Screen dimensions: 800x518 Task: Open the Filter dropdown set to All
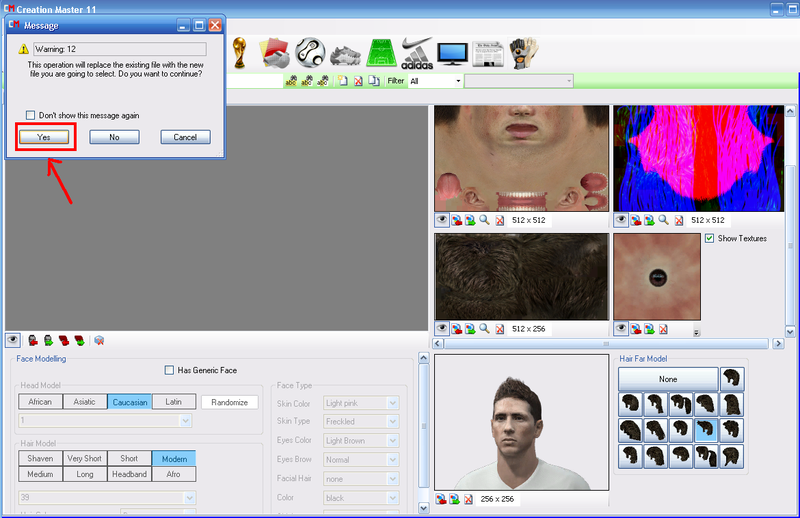tap(435, 81)
